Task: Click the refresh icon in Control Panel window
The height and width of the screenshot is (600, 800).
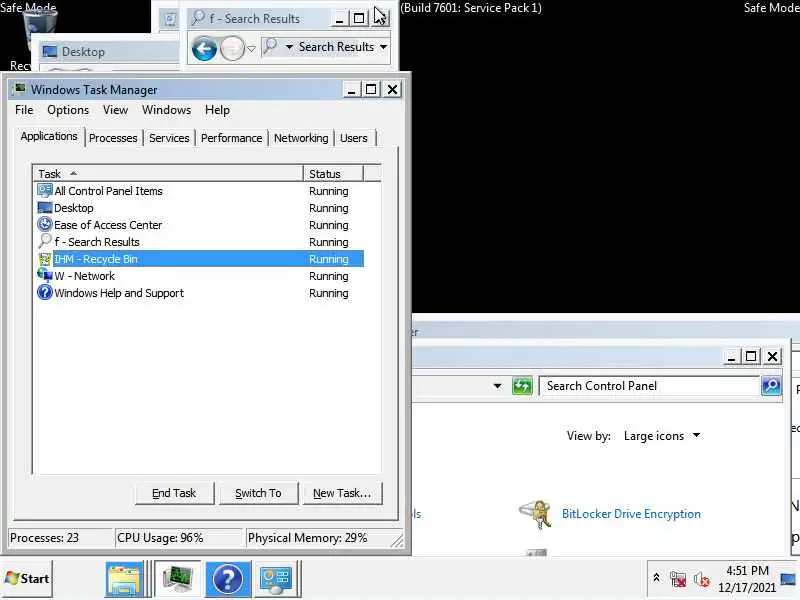Action: 521,386
